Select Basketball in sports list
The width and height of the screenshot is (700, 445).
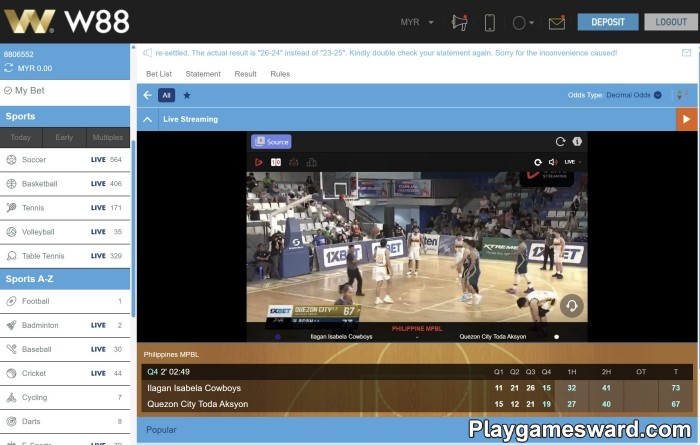coord(40,184)
